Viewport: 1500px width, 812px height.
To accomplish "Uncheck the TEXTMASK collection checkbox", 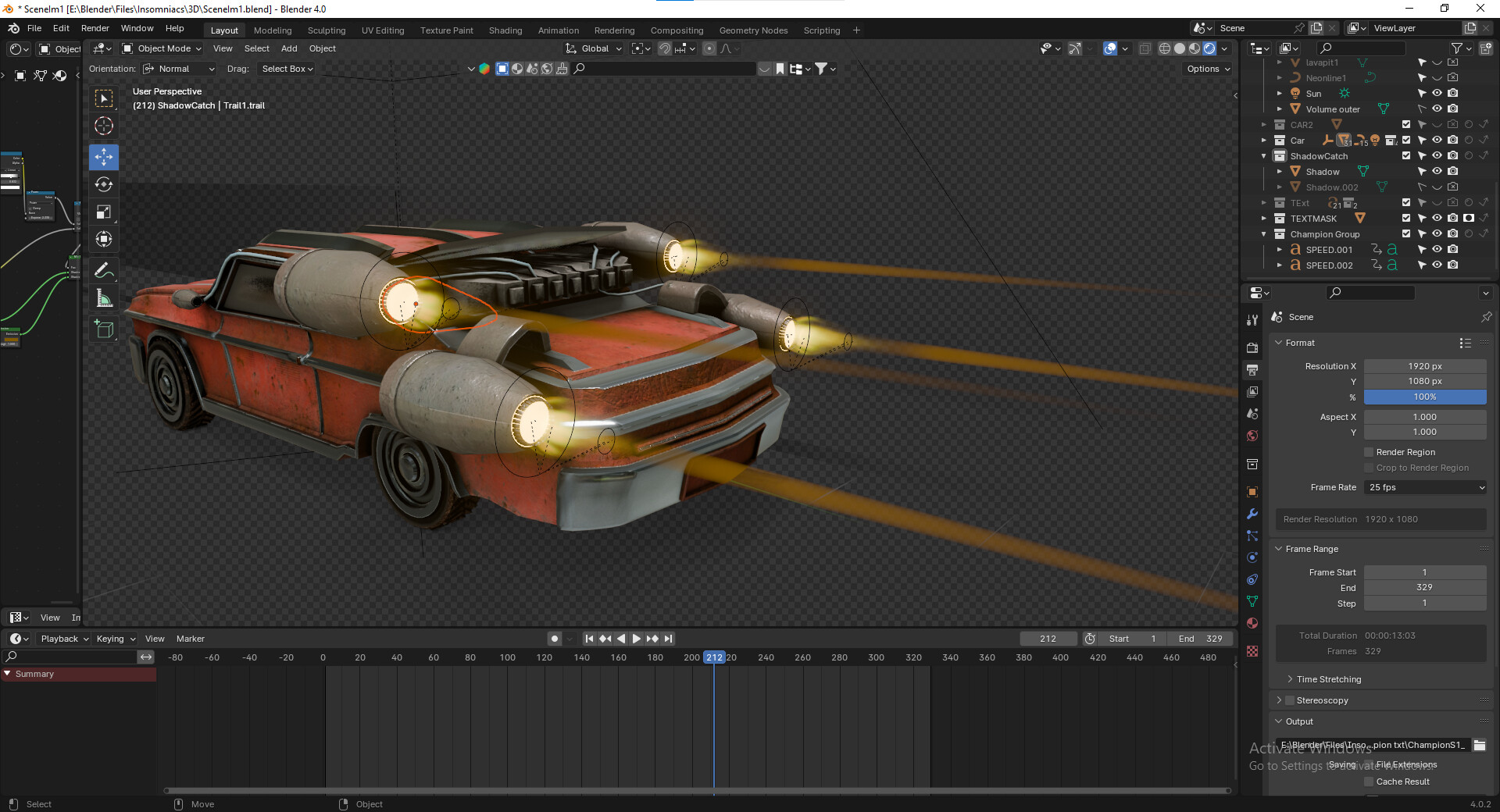I will pos(1405,219).
